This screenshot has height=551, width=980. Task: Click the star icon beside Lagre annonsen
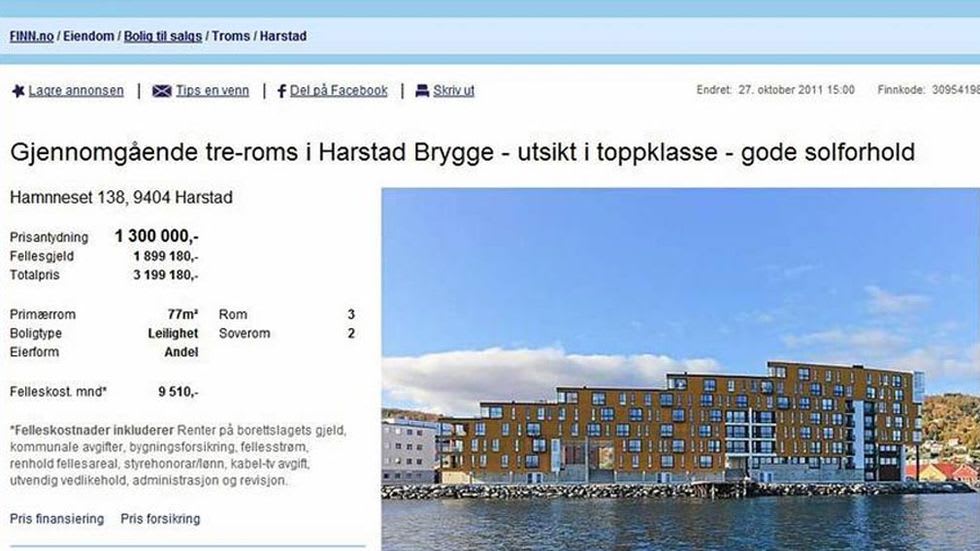[x=18, y=91]
